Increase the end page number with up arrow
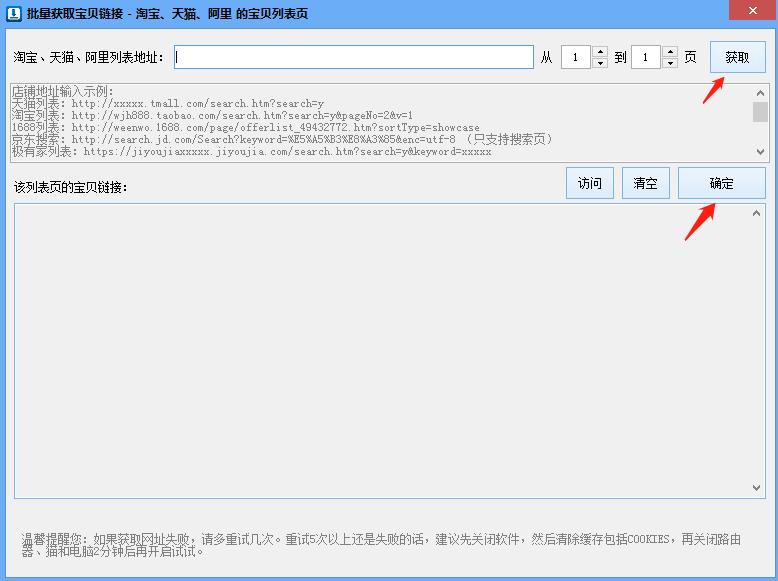The width and height of the screenshot is (778, 581). [670, 52]
